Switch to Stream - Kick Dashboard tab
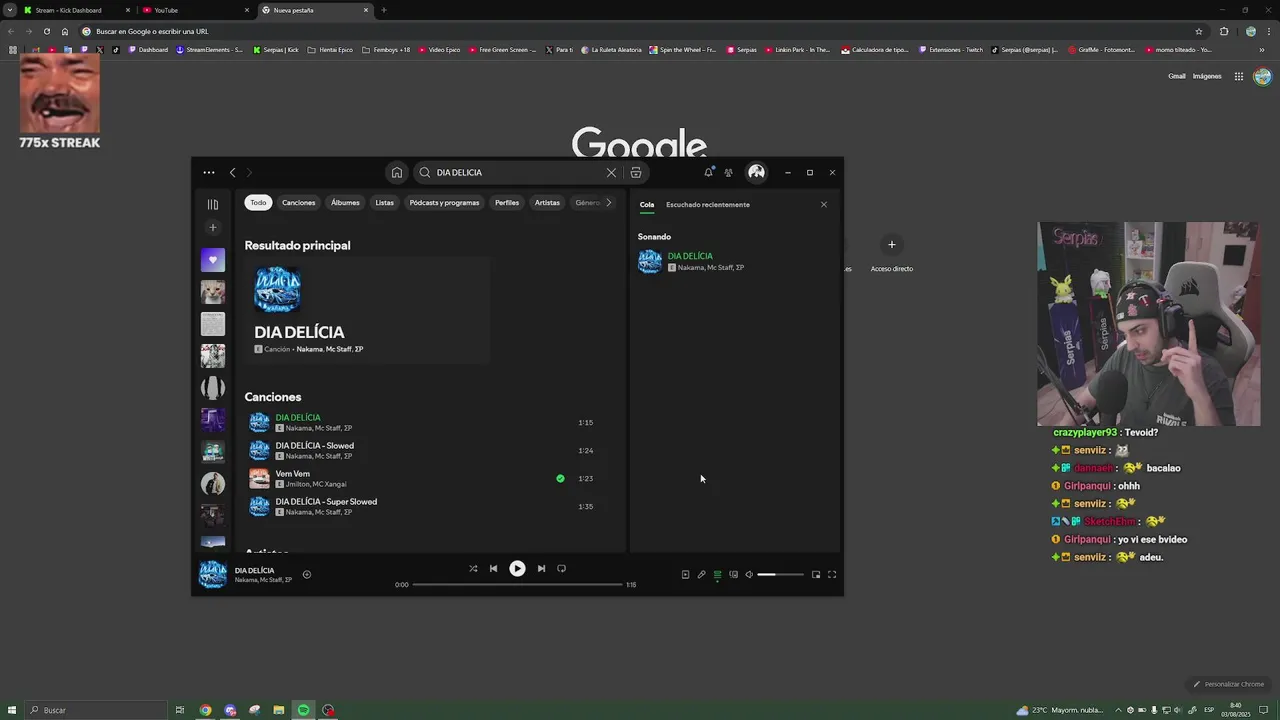This screenshot has width=1280, height=720. click(77, 10)
